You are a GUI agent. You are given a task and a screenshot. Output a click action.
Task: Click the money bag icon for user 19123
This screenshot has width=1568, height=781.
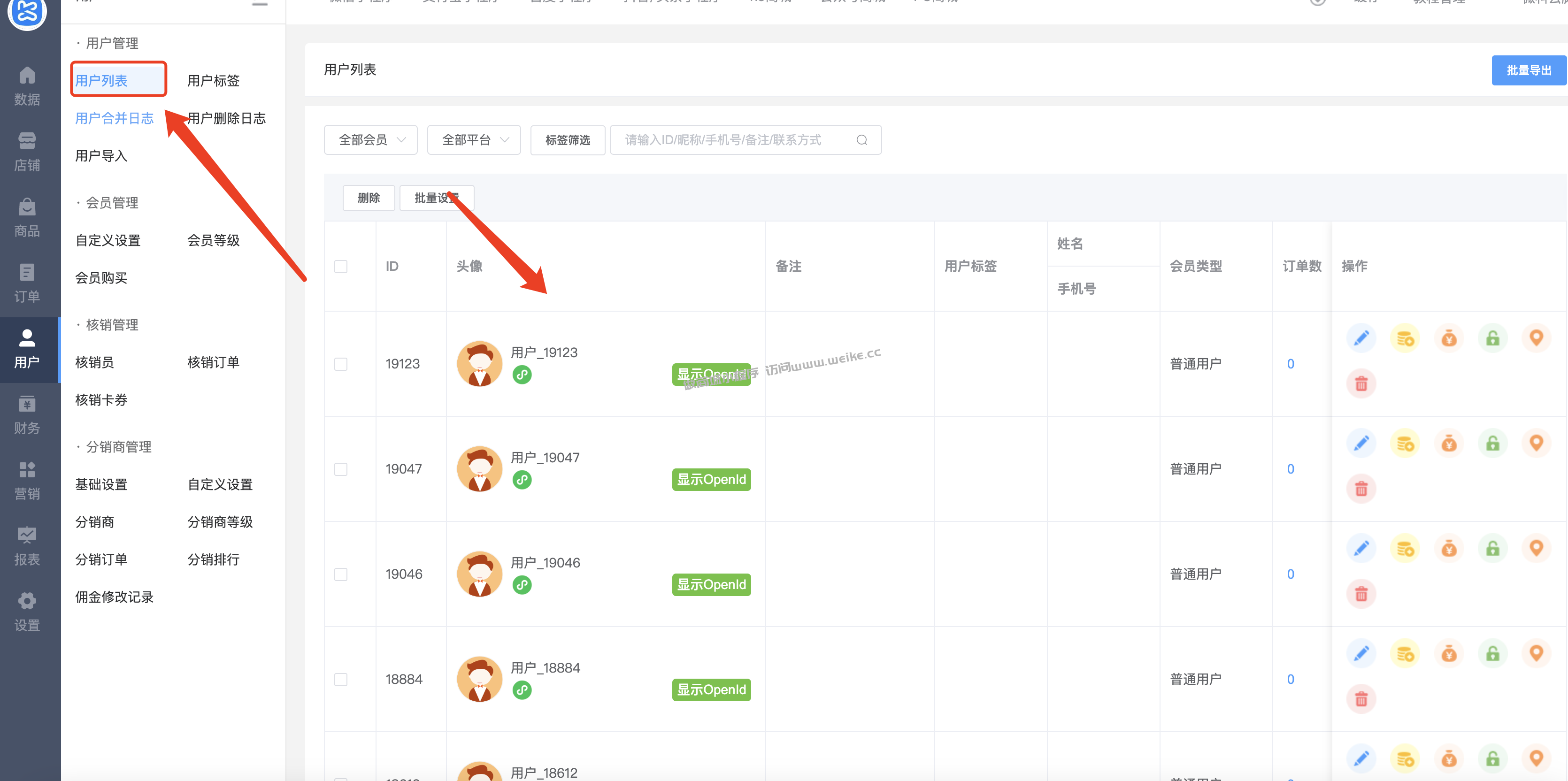point(1449,338)
